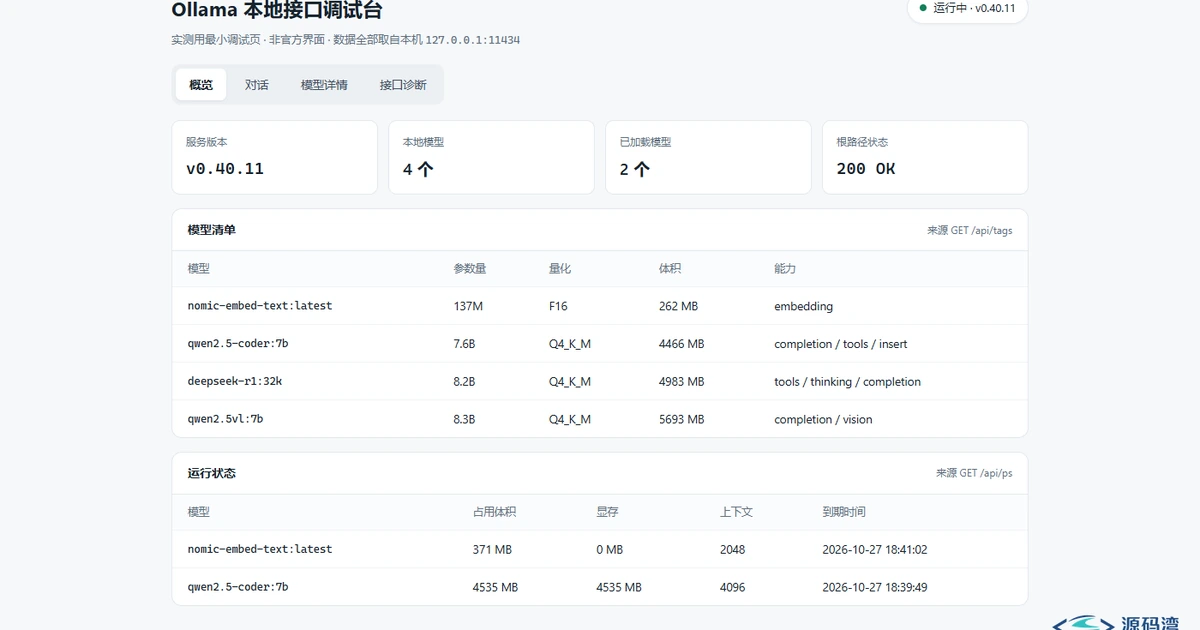1200x630 pixels.
Task: Click the 4466 MB size cell
Action: coord(682,344)
